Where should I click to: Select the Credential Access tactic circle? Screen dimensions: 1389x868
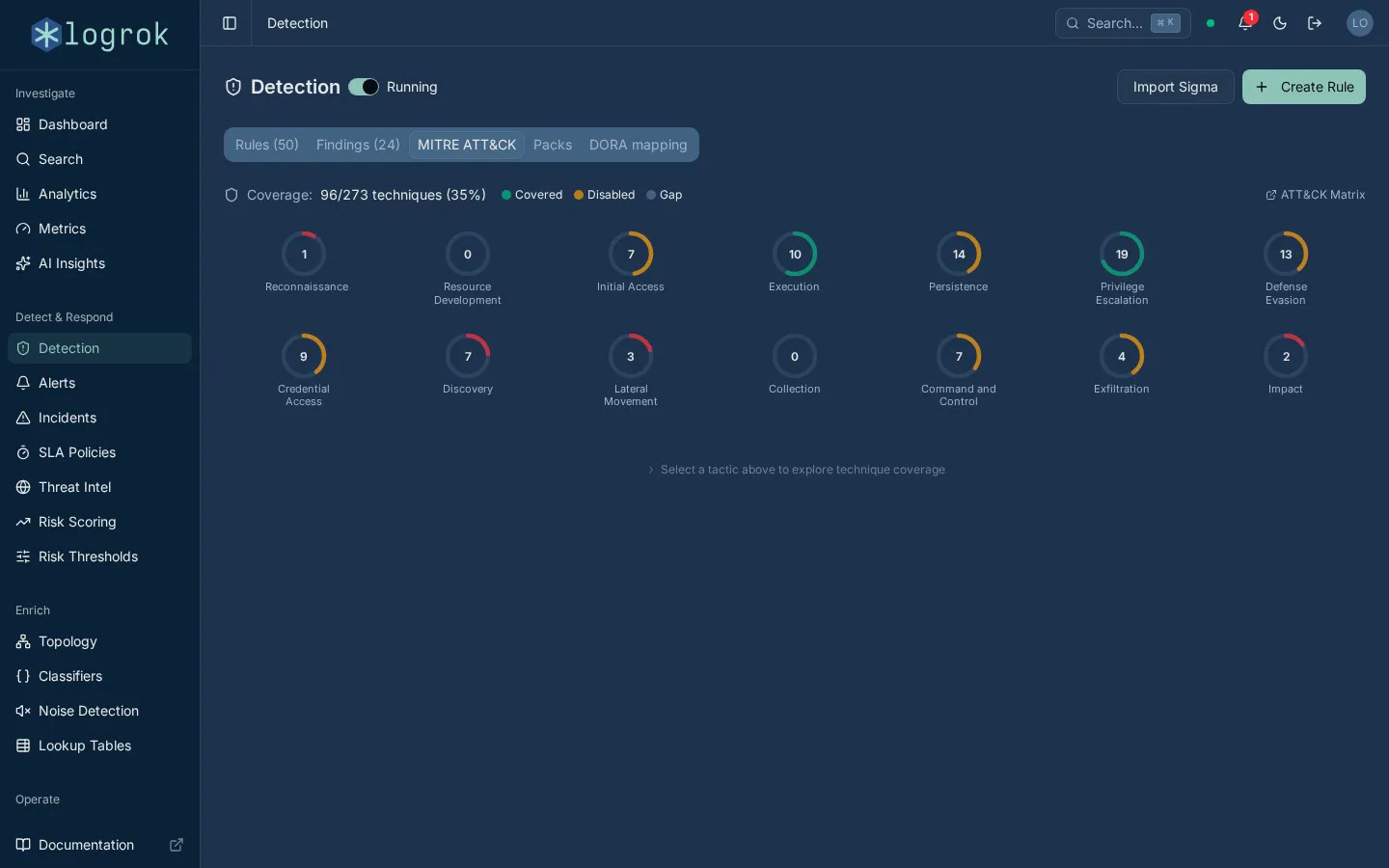pyautogui.click(x=304, y=357)
